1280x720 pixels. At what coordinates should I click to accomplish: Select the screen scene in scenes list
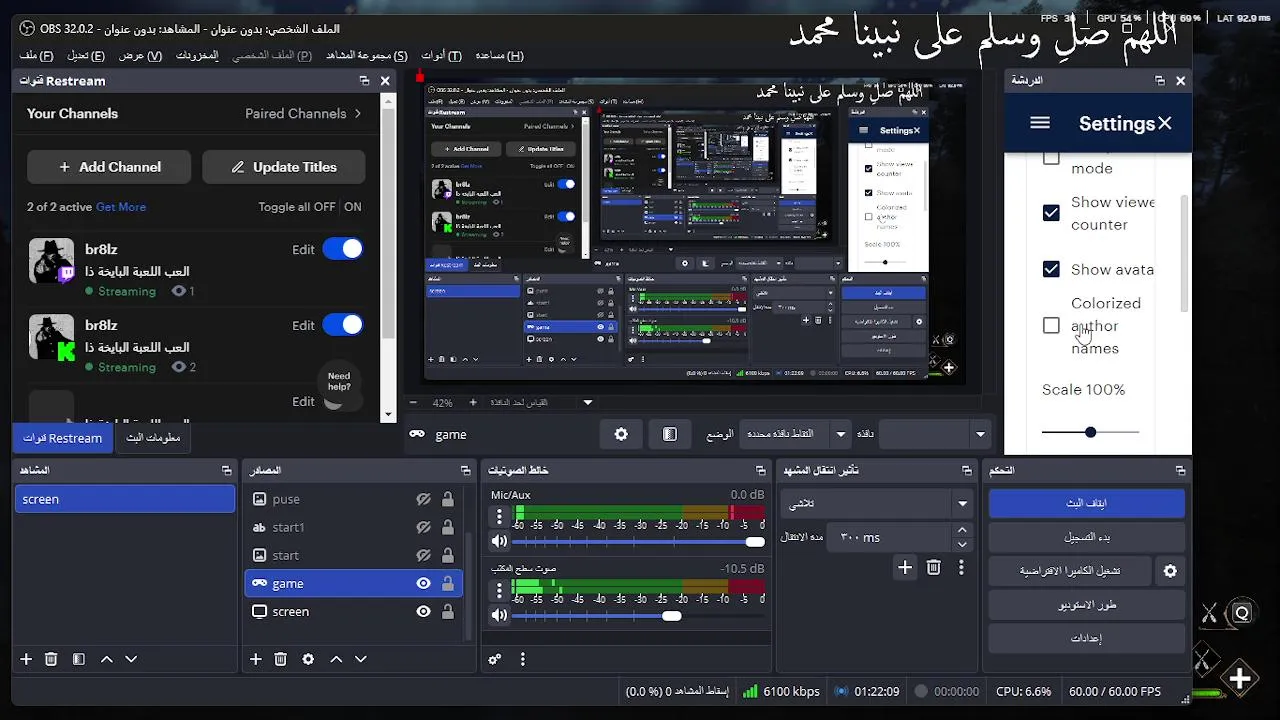(x=125, y=499)
